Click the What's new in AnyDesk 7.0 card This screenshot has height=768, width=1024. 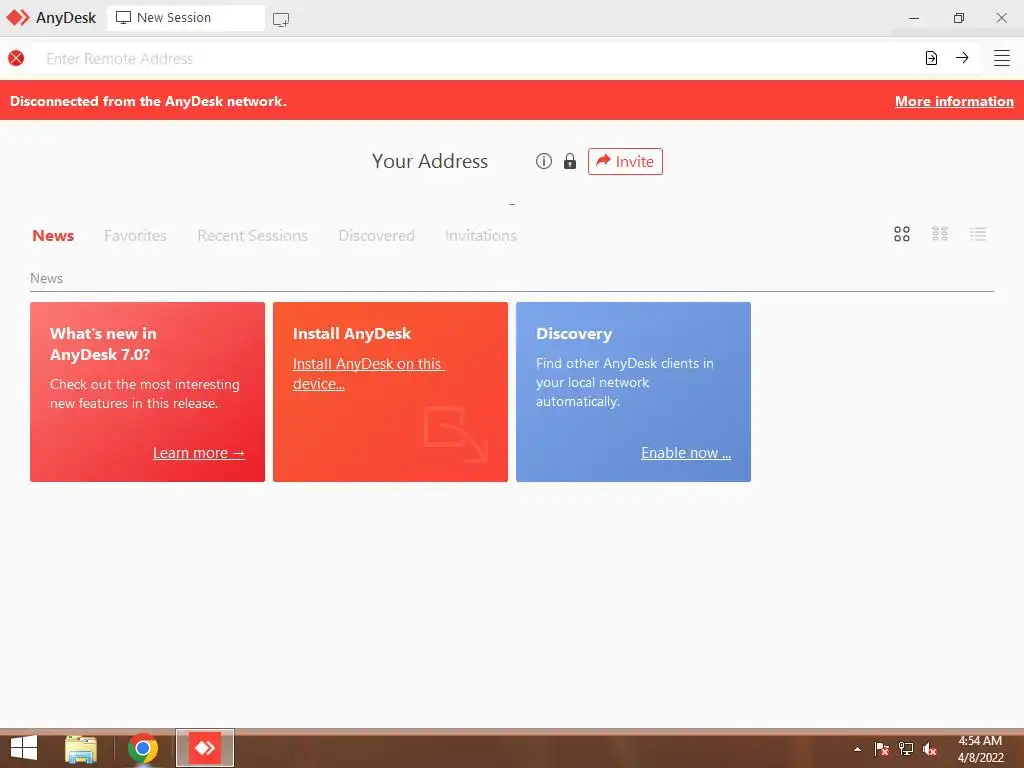pos(148,392)
